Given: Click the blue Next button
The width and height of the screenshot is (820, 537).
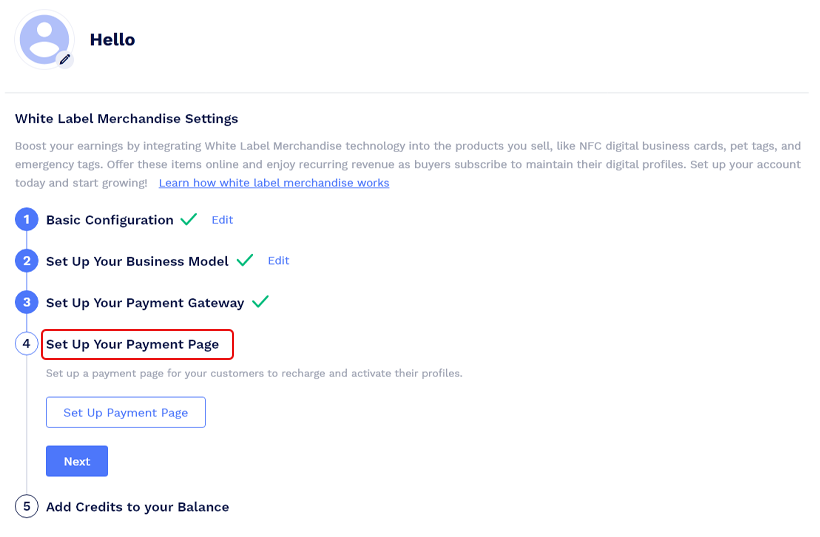Looking at the screenshot, I should pyautogui.click(x=77, y=461).
